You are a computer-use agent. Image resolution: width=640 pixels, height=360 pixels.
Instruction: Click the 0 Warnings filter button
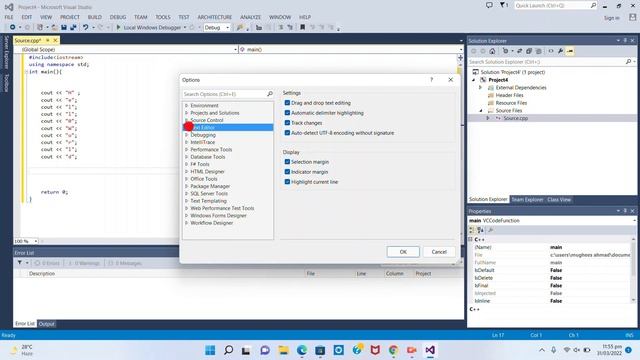83,263
